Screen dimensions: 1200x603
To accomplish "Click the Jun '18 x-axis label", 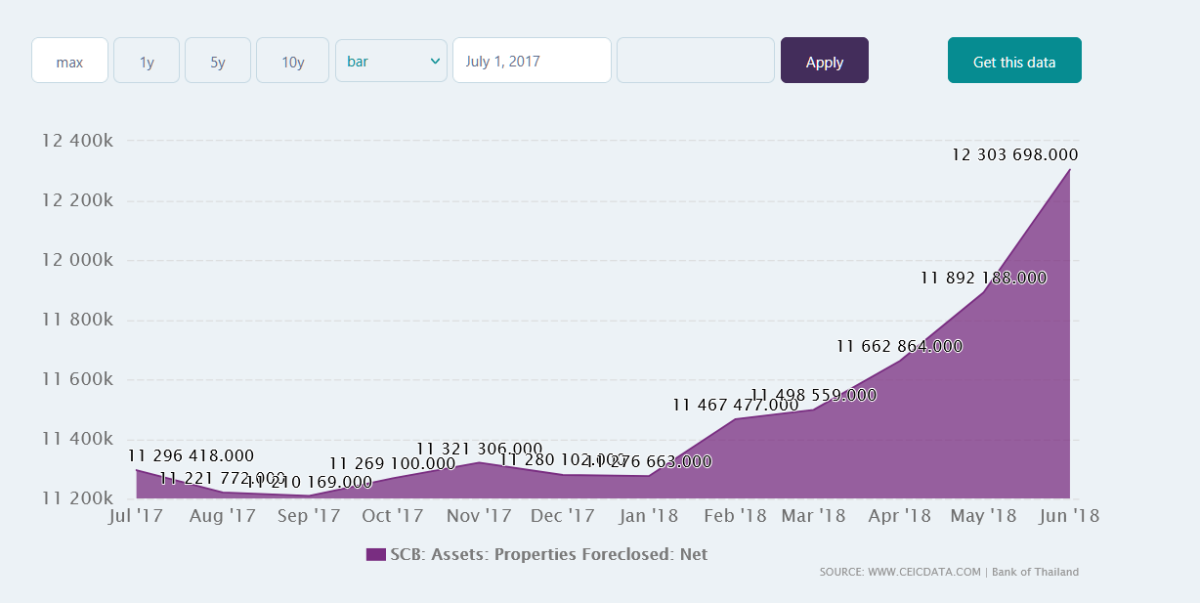I will point(1070,516).
